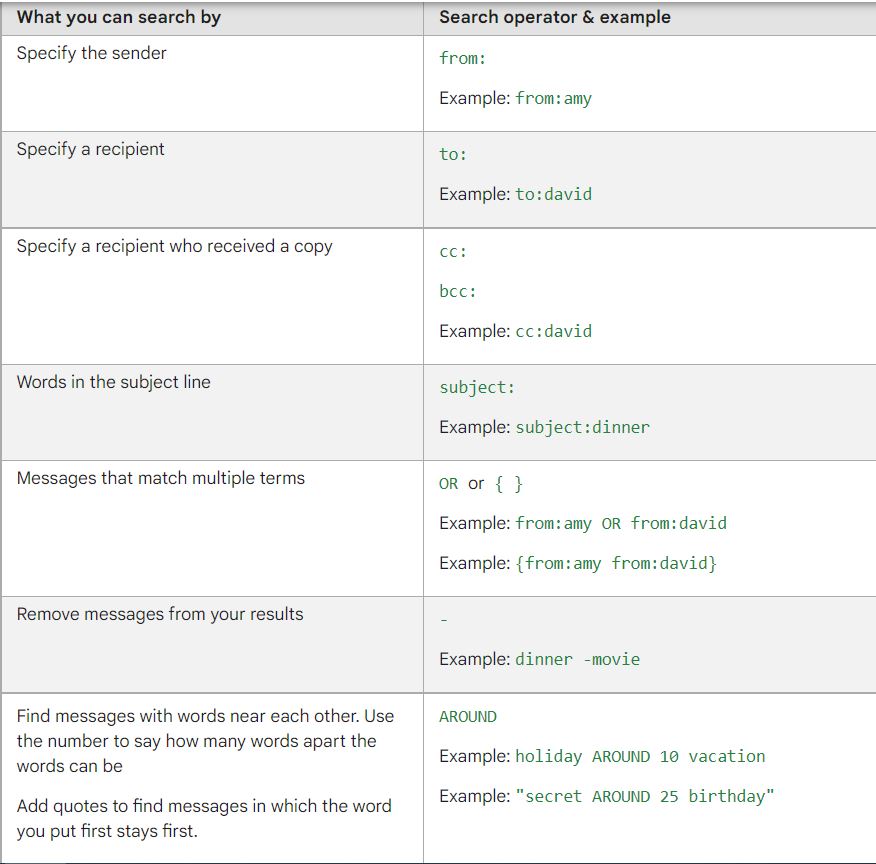
Task: Click "Remove messages from your results" text
Action: pos(160,614)
